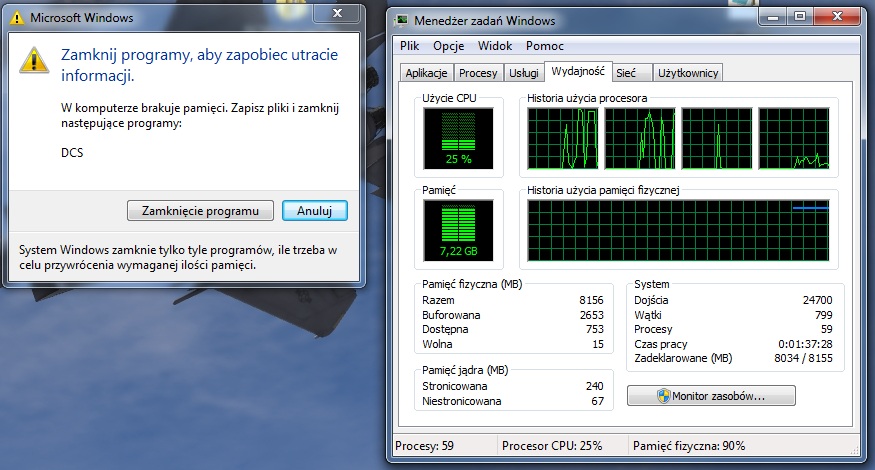The image size is (875, 470).
Task: Click the shield icon on Monitor zasobów
Action: click(663, 396)
